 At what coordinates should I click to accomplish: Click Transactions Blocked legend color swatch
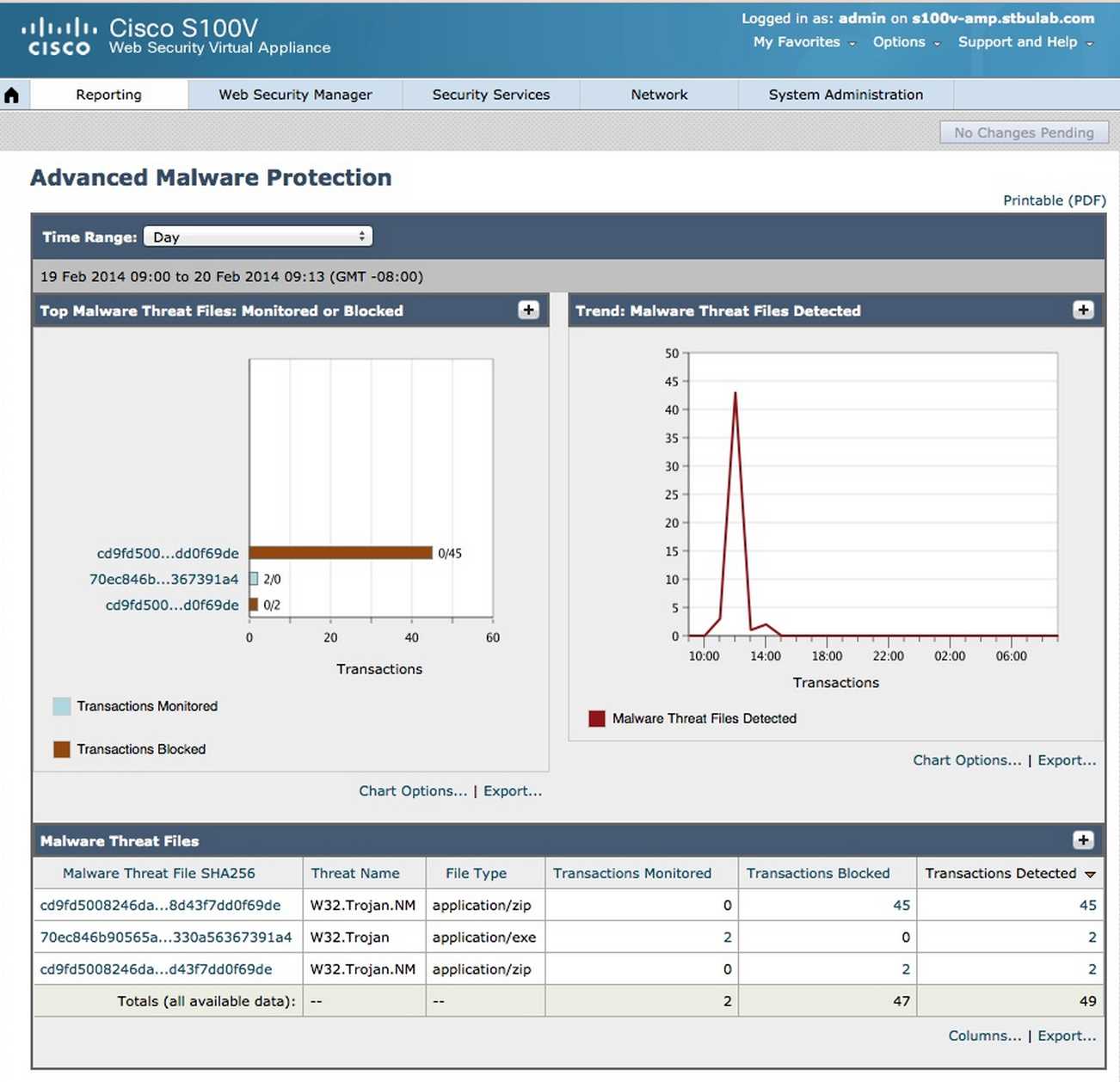[x=62, y=749]
